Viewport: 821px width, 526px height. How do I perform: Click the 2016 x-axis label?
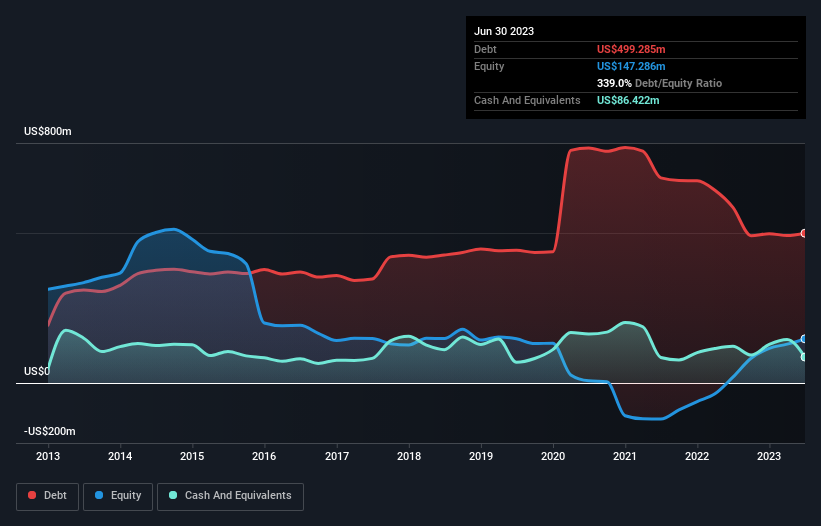pyautogui.click(x=264, y=456)
